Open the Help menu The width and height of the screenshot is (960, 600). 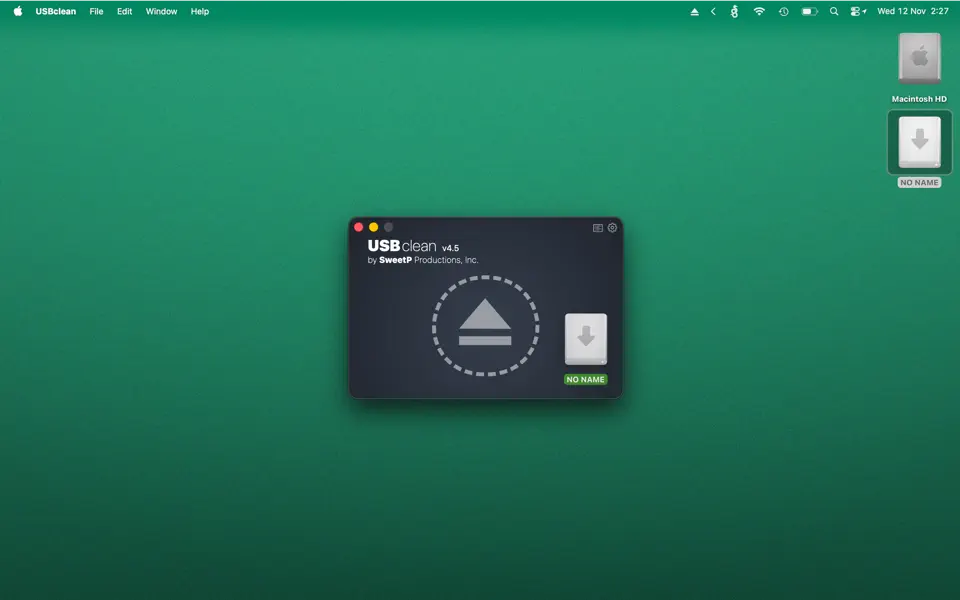tap(199, 11)
